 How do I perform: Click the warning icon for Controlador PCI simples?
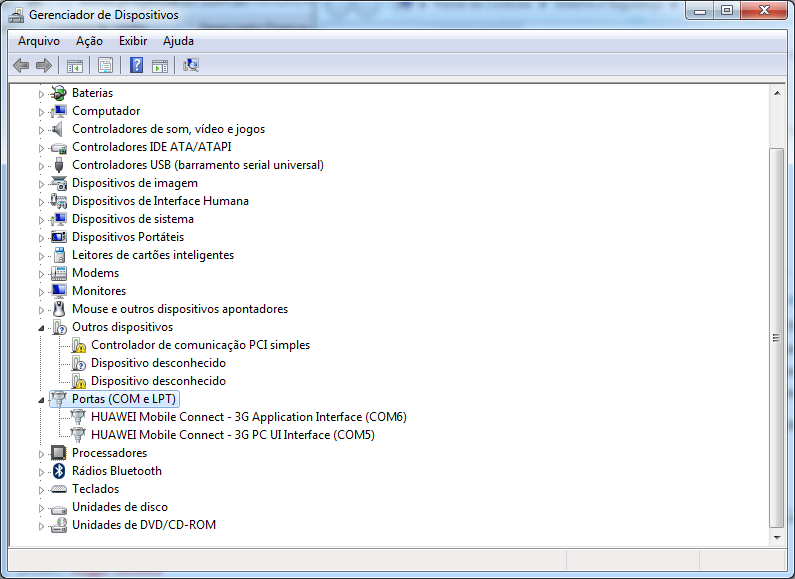(x=79, y=345)
